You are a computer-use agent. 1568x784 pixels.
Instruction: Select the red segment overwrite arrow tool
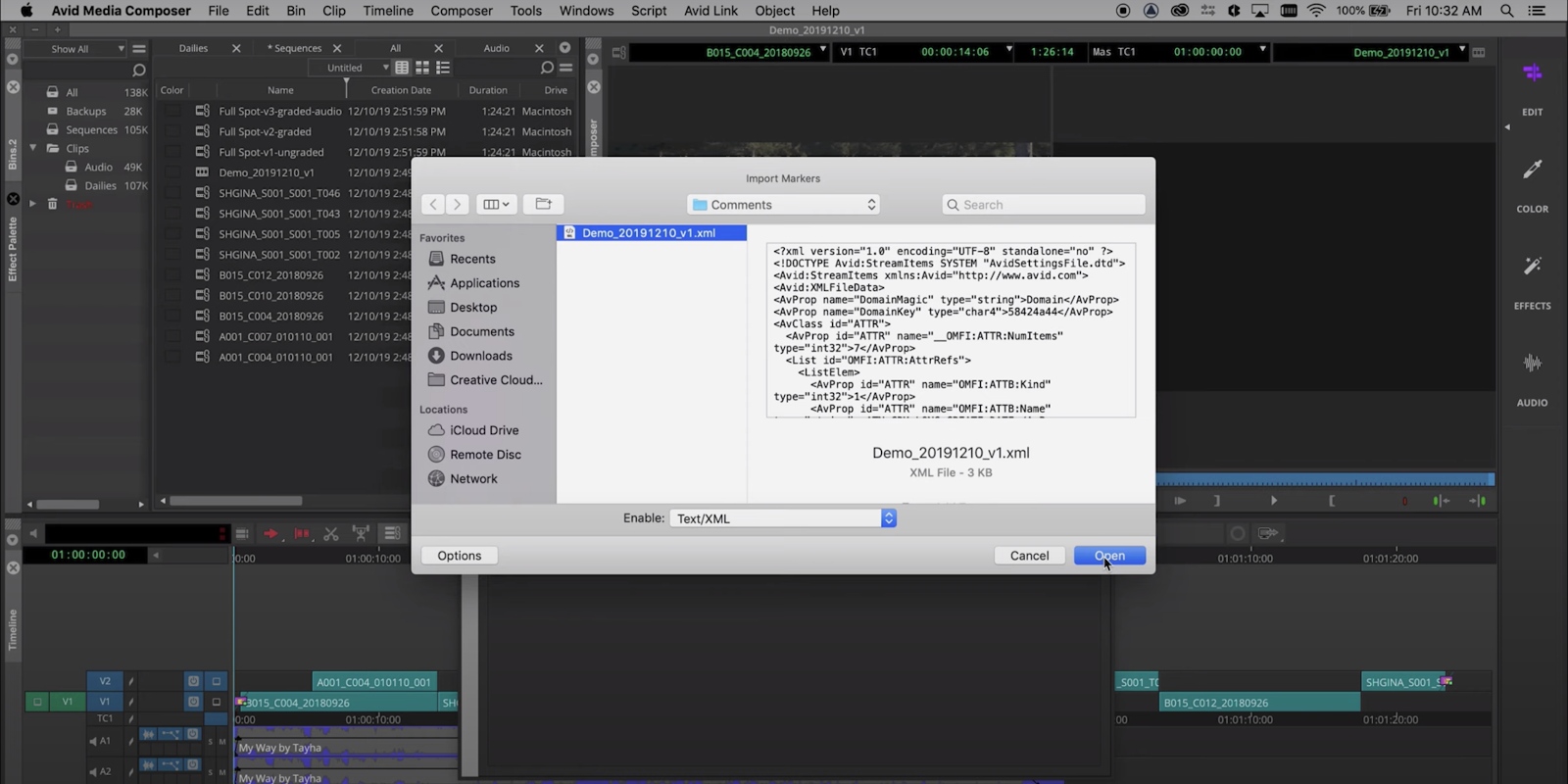[271, 533]
